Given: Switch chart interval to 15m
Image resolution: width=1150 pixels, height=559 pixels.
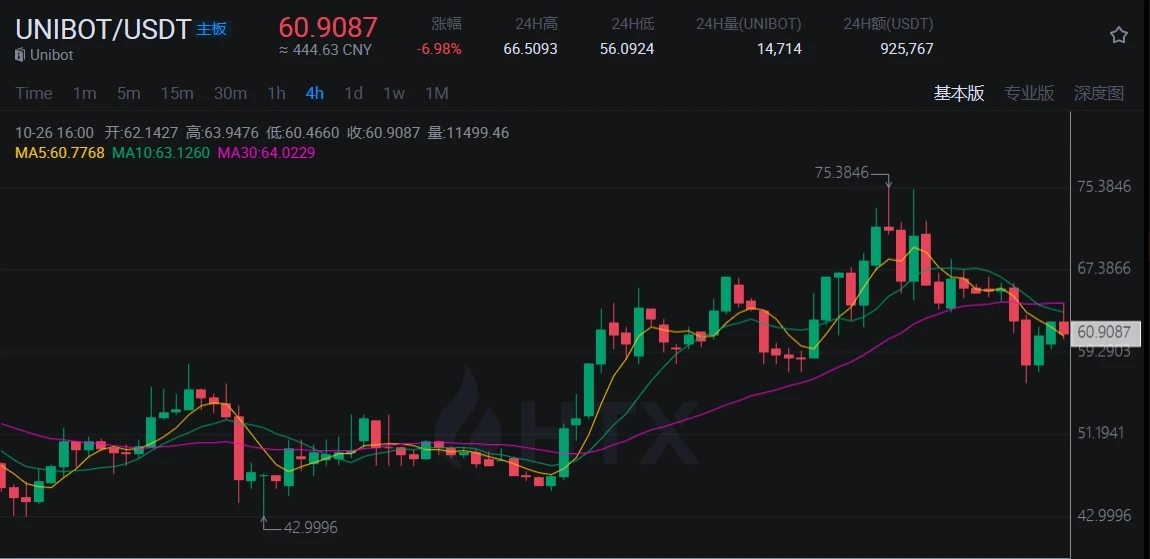Looking at the screenshot, I should (x=177, y=93).
